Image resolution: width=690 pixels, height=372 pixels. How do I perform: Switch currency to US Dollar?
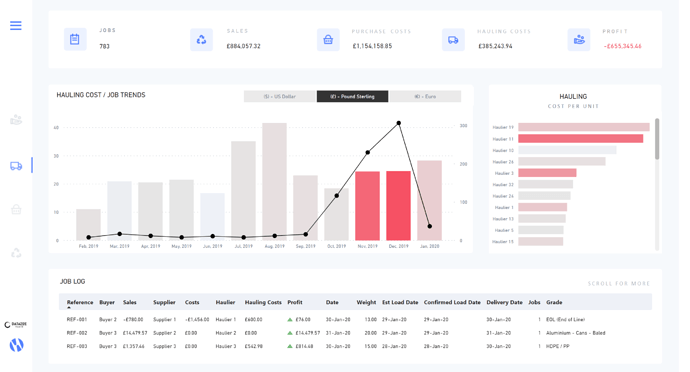coord(280,96)
